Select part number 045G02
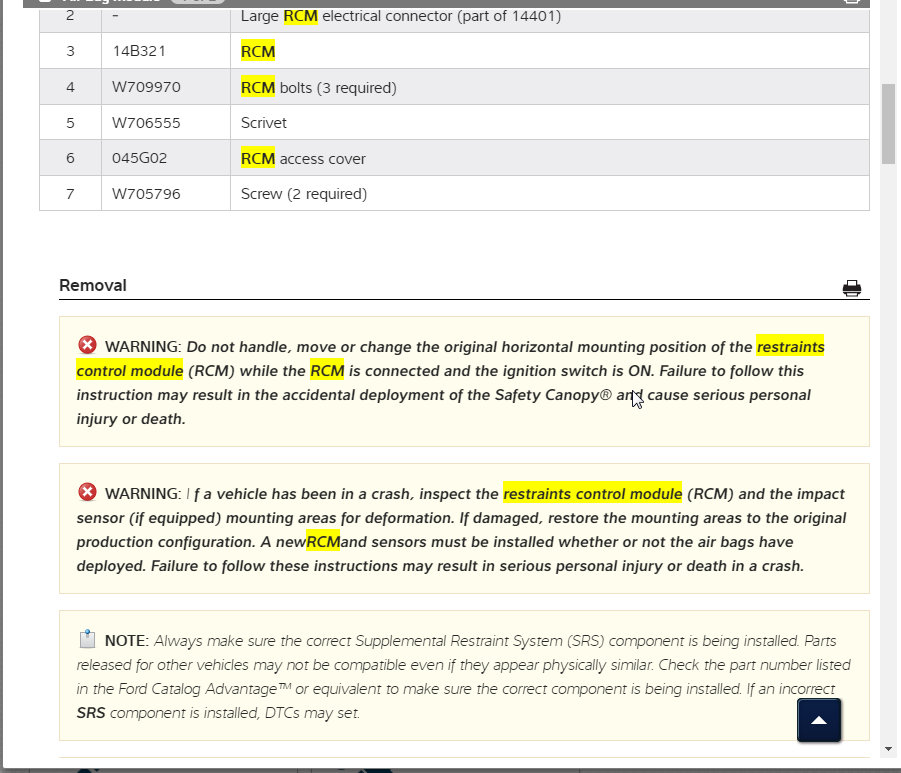This screenshot has height=773, width=901. click(x=140, y=158)
